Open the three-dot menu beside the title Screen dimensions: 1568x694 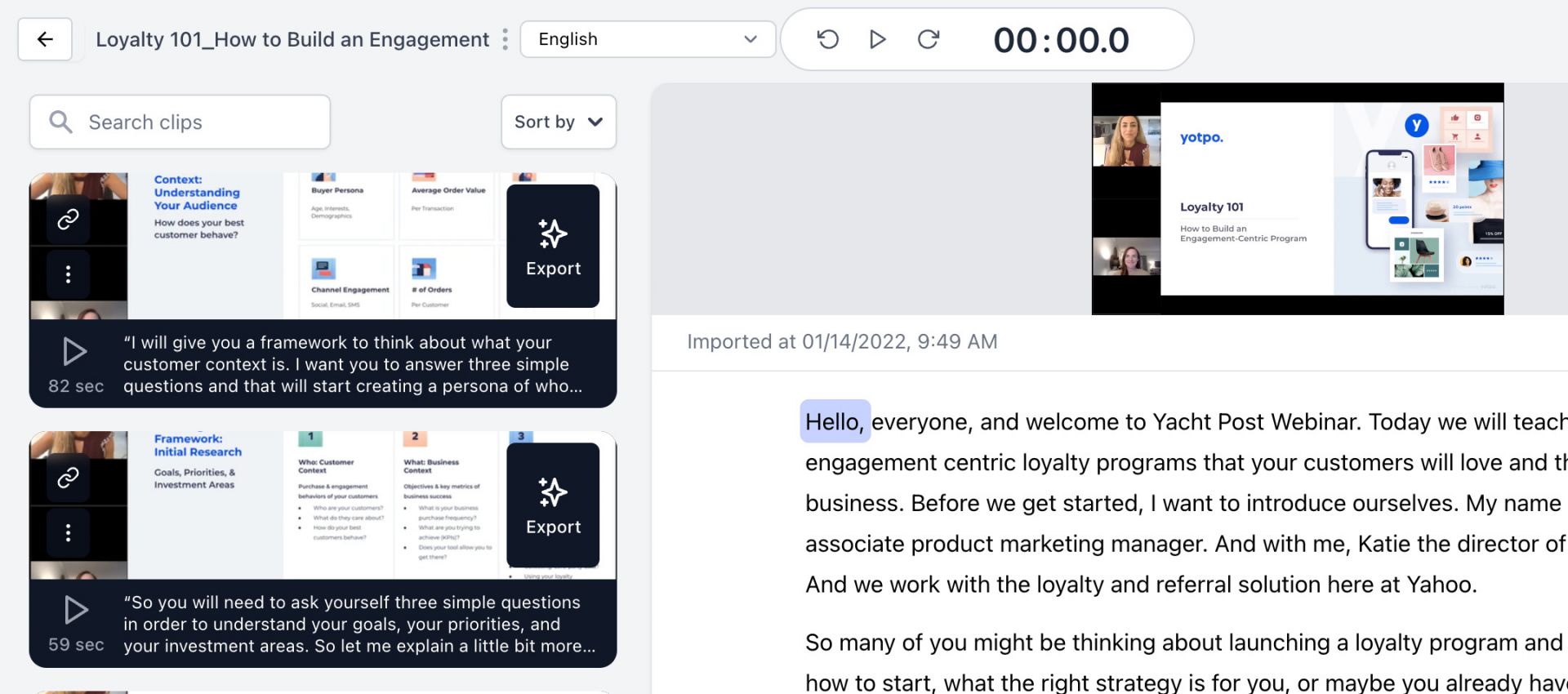point(505,39)
